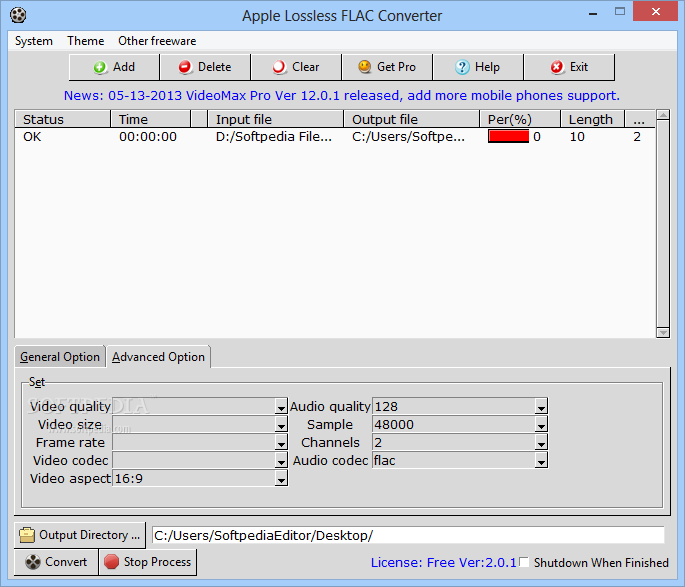
Task: Click the Input file column header
Action: 275,119
